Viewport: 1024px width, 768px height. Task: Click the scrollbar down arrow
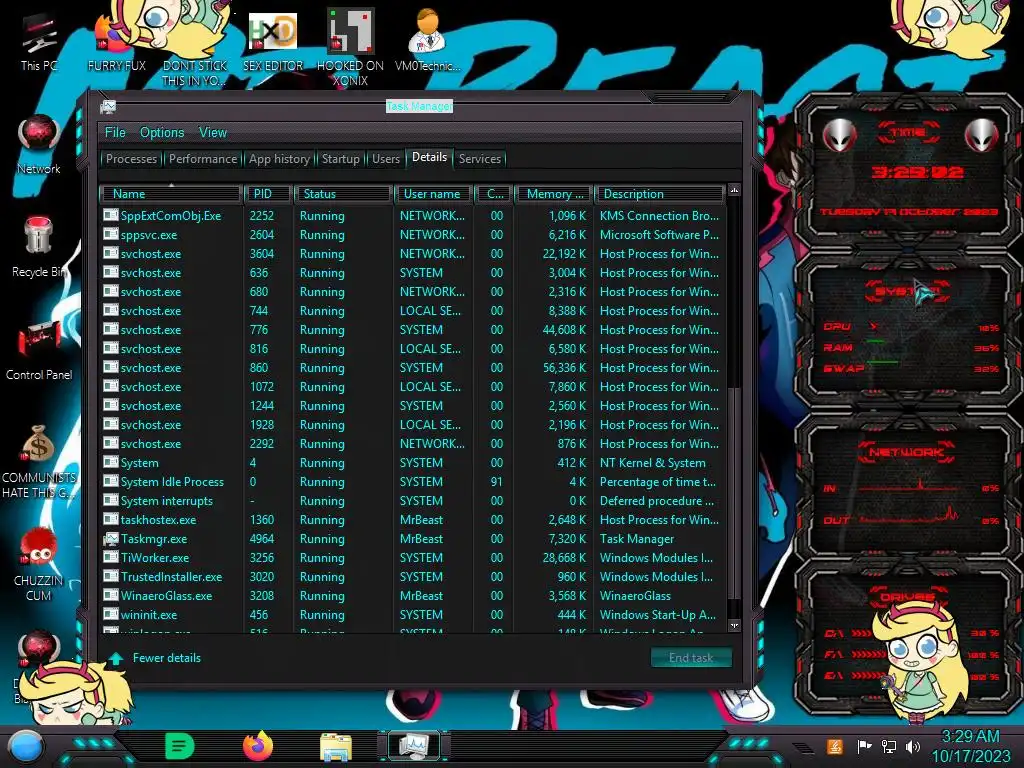(x=734, y=626)
